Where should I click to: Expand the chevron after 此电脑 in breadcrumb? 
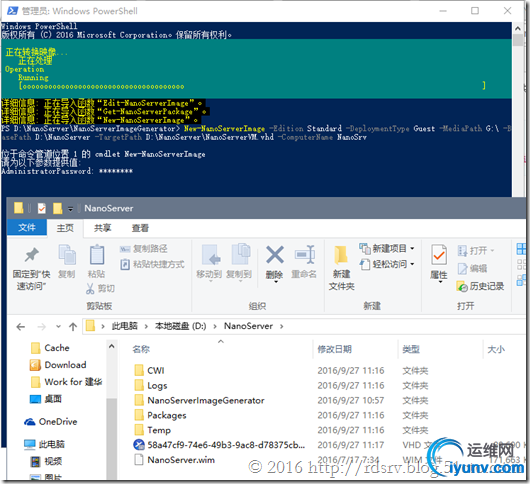(x=146, y=326)
